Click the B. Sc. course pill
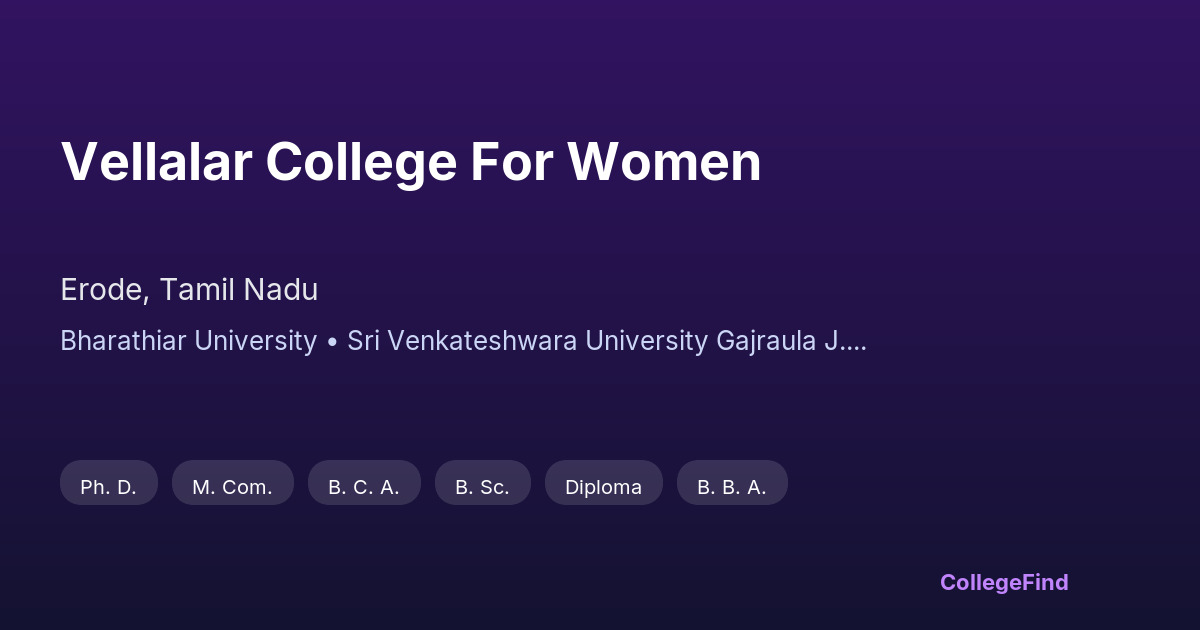The height and width of the screenshot is (630, 1200). click(482, 487)
